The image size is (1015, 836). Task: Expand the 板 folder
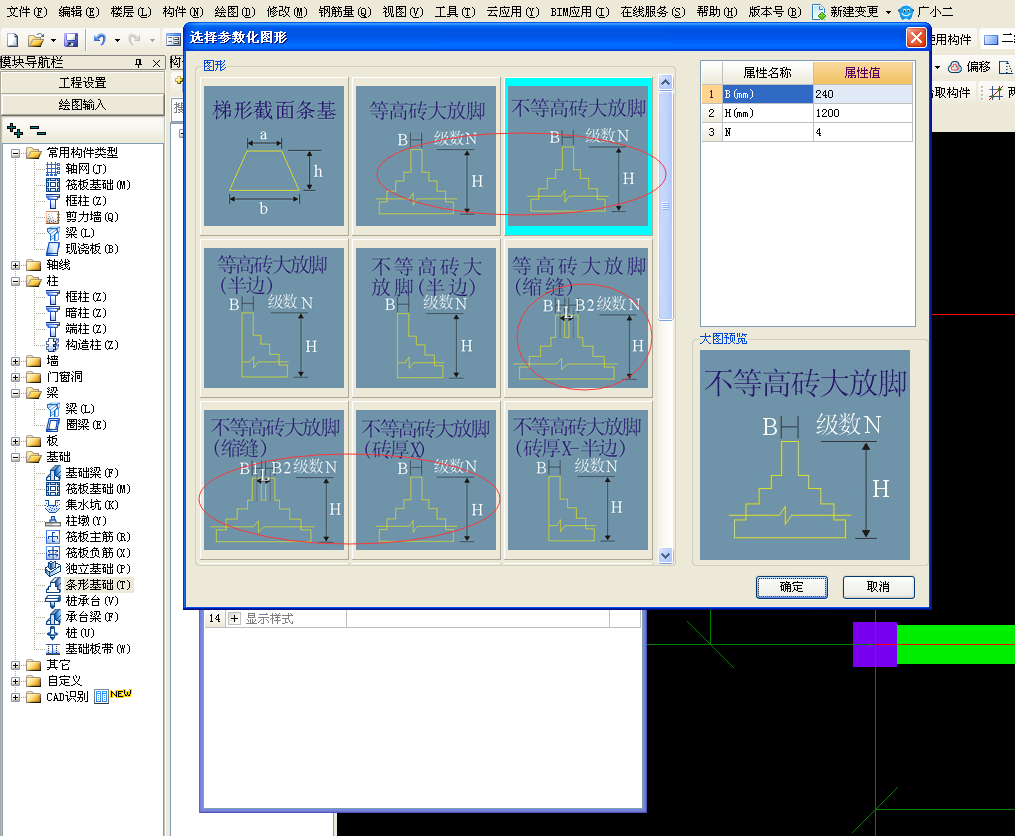(16, 442)
